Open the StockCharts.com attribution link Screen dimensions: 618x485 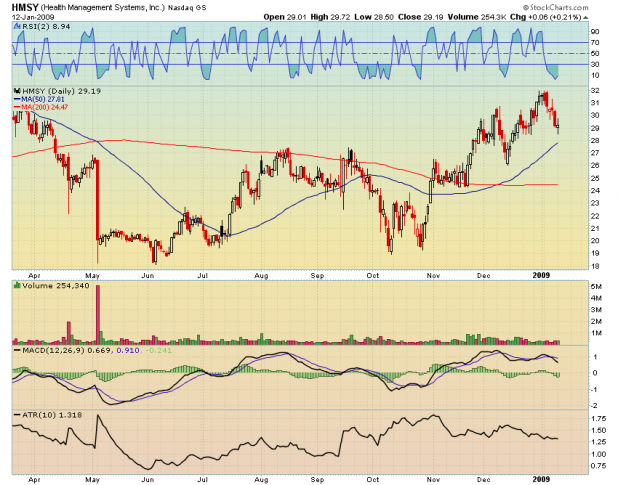[556, 7]
